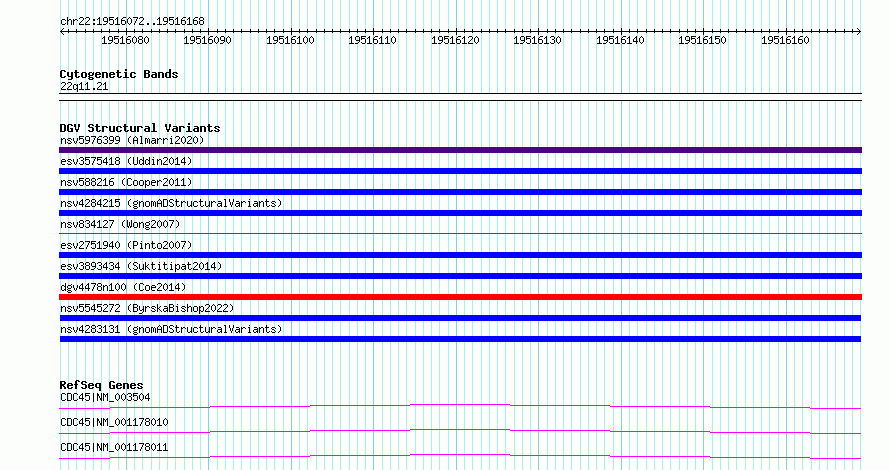Click the purple nsv5976399 variant bar
The image size is (890, 470).
click(460, 150)
